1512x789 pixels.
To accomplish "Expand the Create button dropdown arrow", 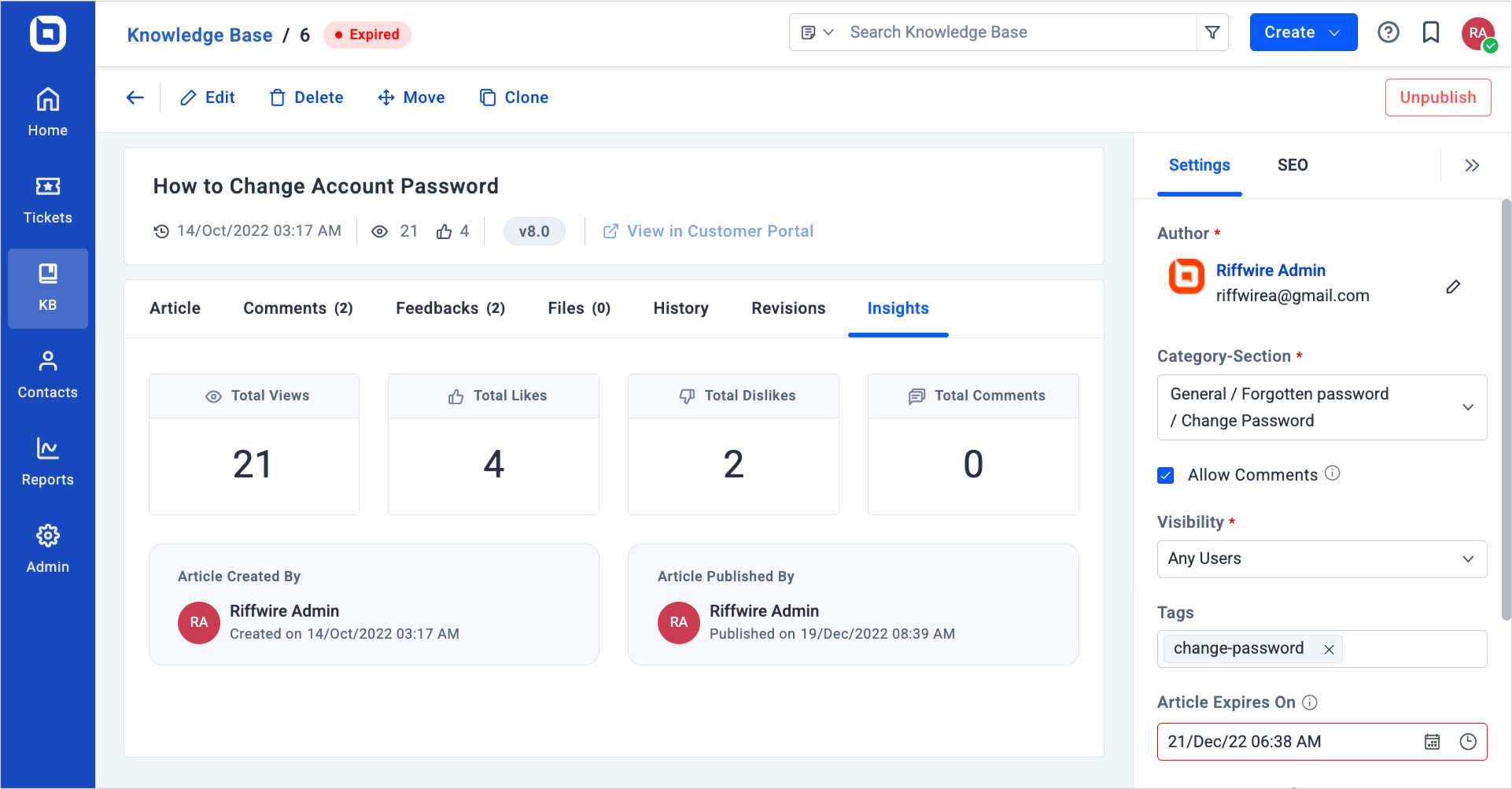I will pyautogui.click(x=1334, y=32).
